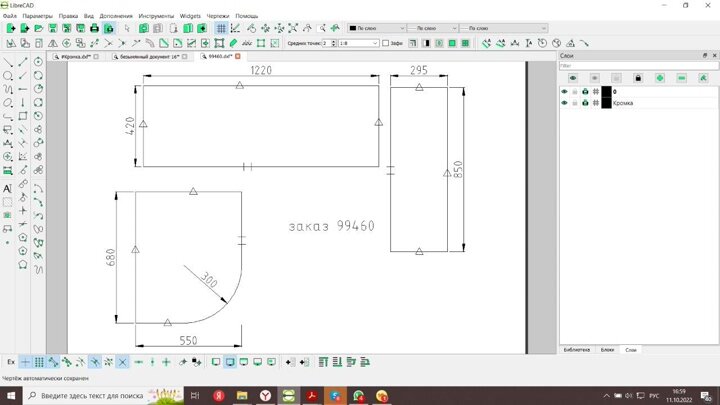Click the Print icon in toolbar
The image size is (720, 405).
coord(95,28)
